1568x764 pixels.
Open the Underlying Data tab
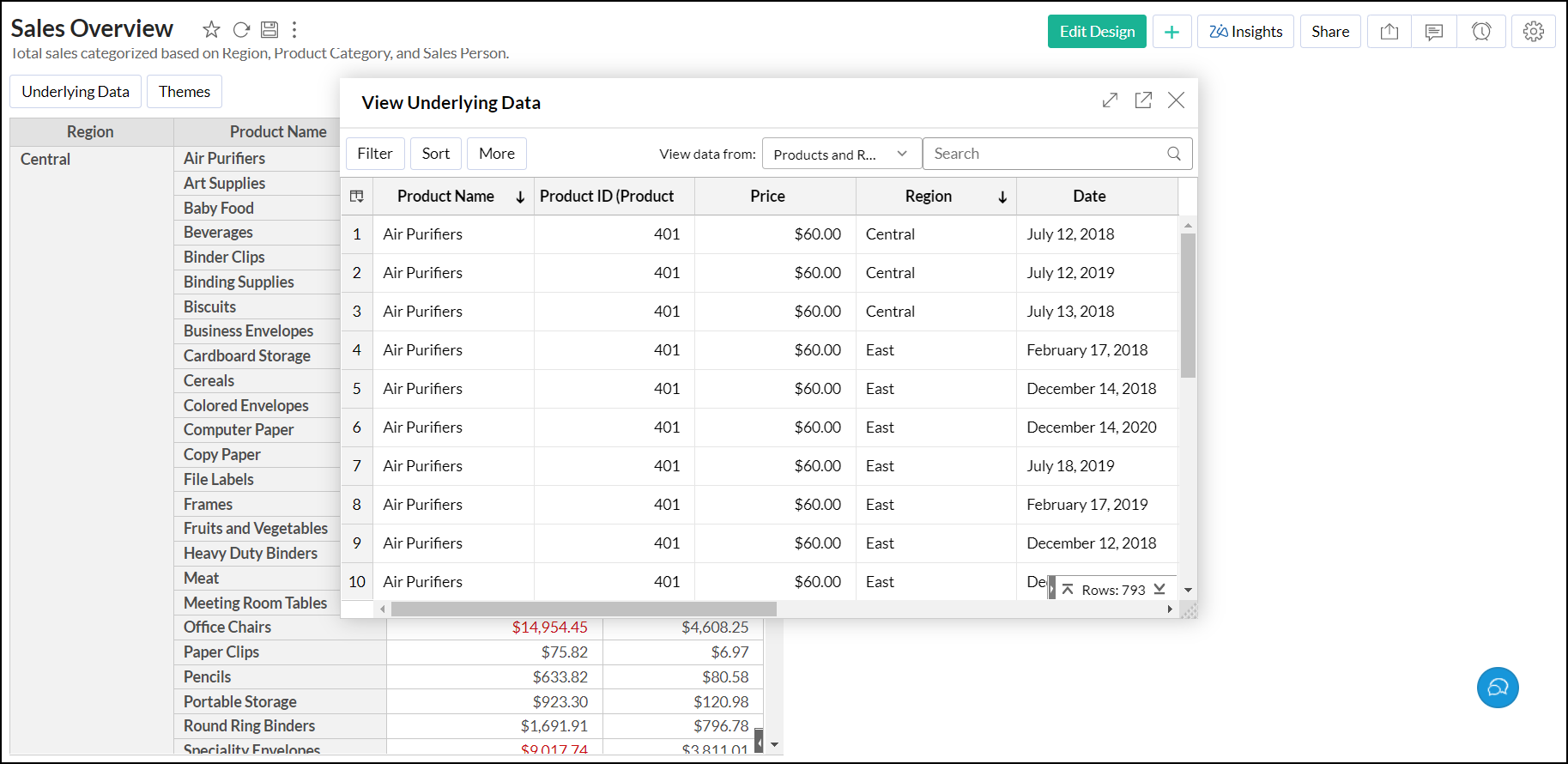click(x=76, y=92)
